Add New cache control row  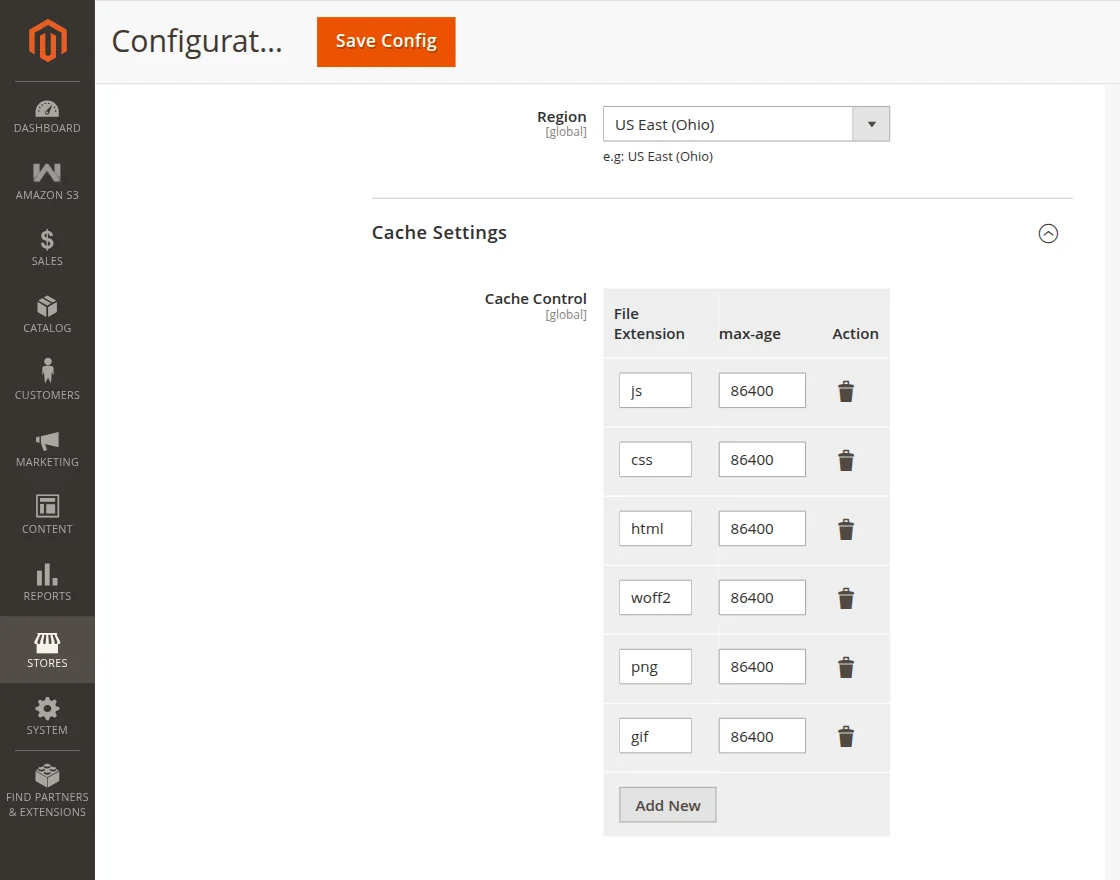668,805
